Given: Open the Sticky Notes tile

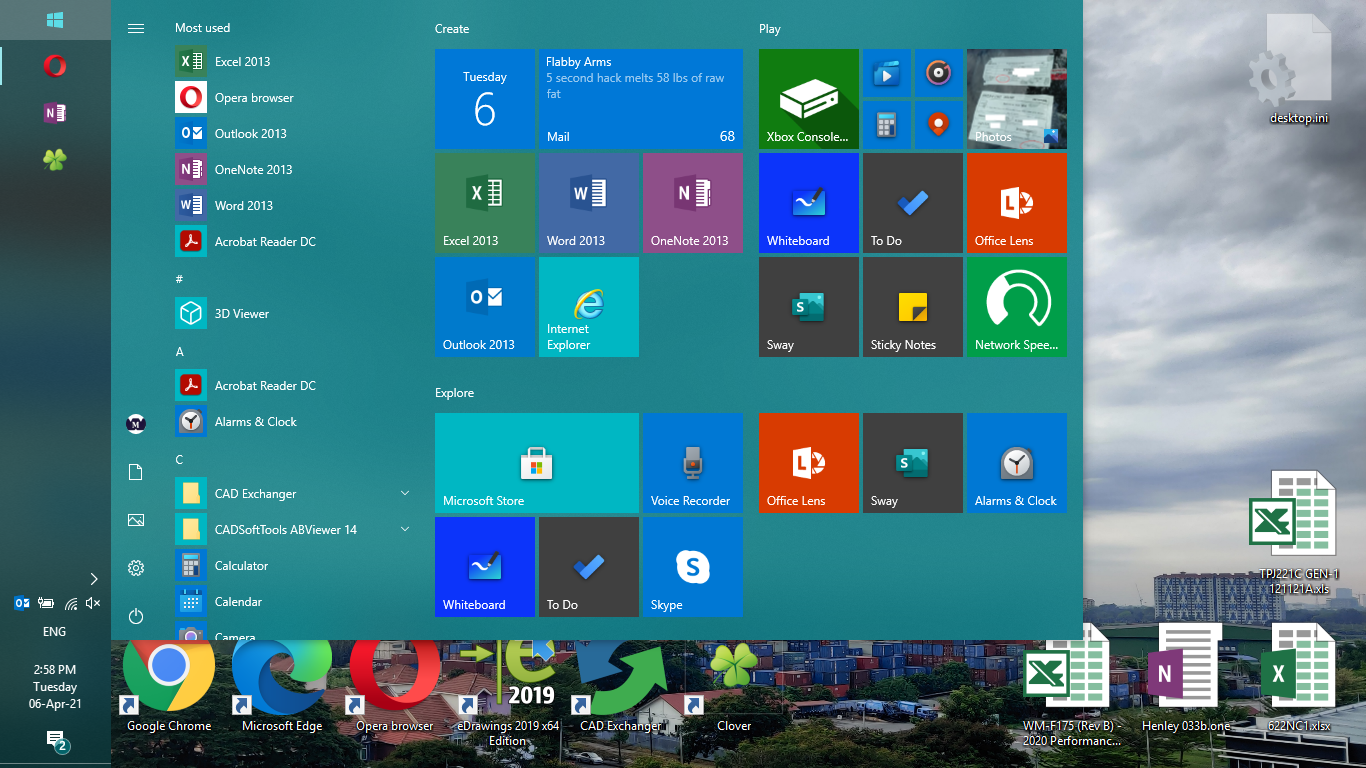Looking at the screenshot, I should point(913,307).
